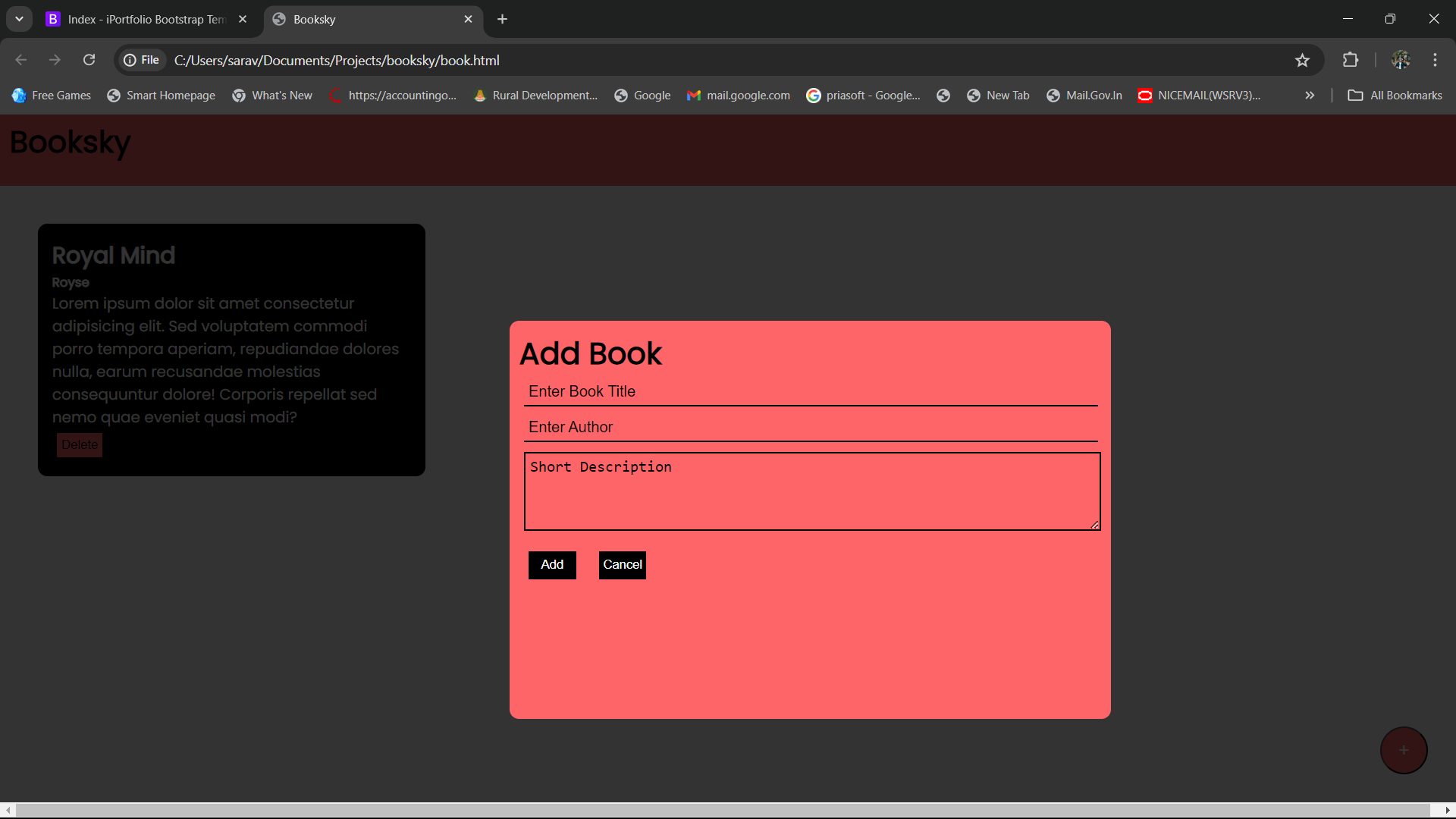Image resolution: width=1456 pixels, height=819 pixels.
Task: Click the user profile avatar icon
Action: coord(1400,60)
